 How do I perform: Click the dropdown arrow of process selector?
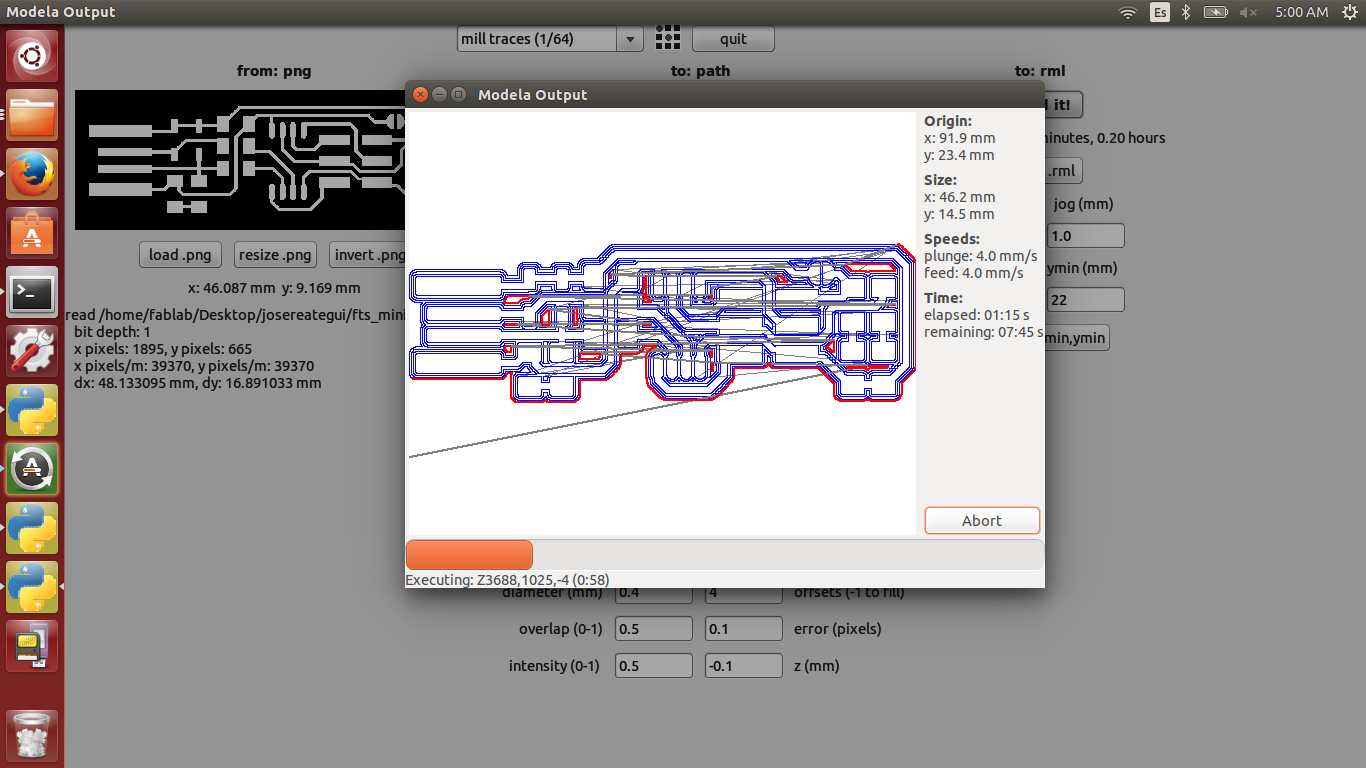[630, 40]
